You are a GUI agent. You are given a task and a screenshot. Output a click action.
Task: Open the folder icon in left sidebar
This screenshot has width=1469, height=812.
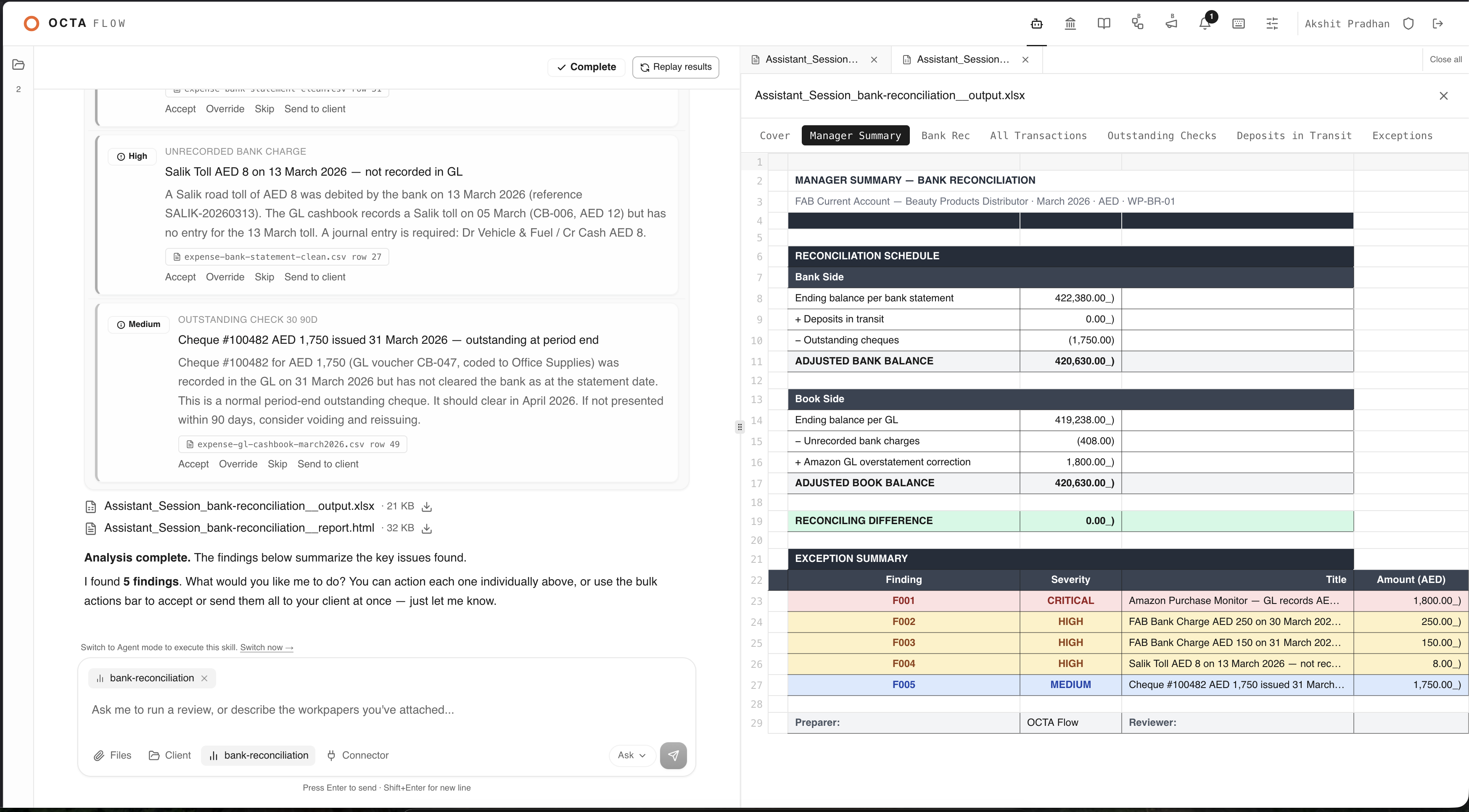[18, 64]
